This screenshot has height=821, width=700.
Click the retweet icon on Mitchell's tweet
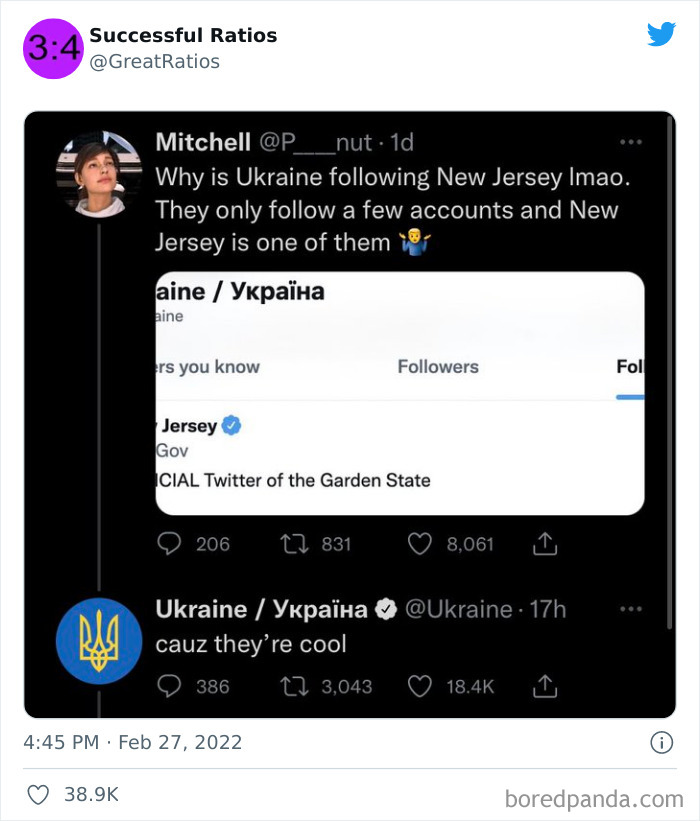tap(292, 543)
